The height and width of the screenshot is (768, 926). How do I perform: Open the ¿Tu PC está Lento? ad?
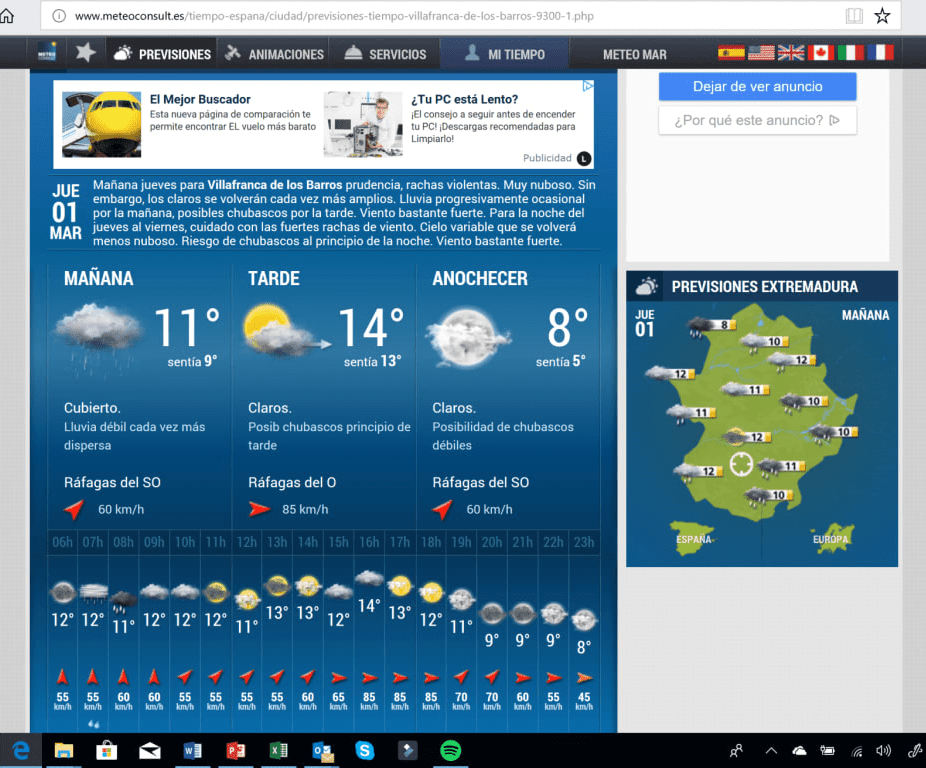tap(465, 99)
